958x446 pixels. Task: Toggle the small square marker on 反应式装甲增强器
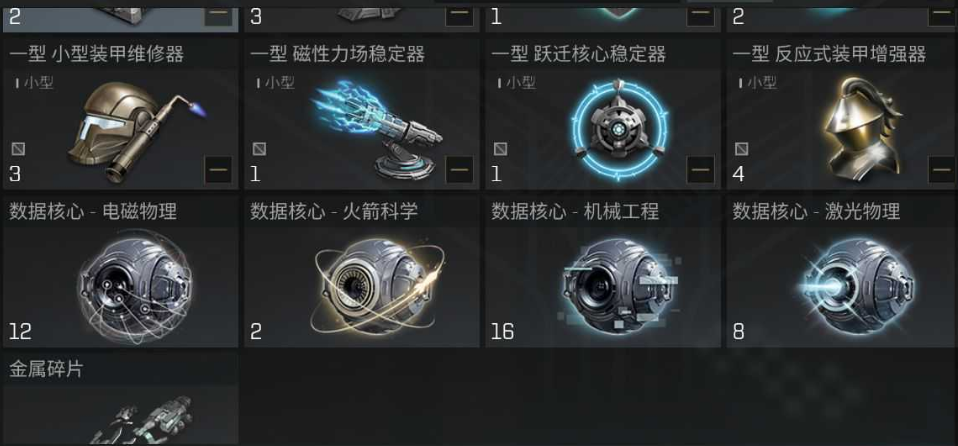coord(741,148)
